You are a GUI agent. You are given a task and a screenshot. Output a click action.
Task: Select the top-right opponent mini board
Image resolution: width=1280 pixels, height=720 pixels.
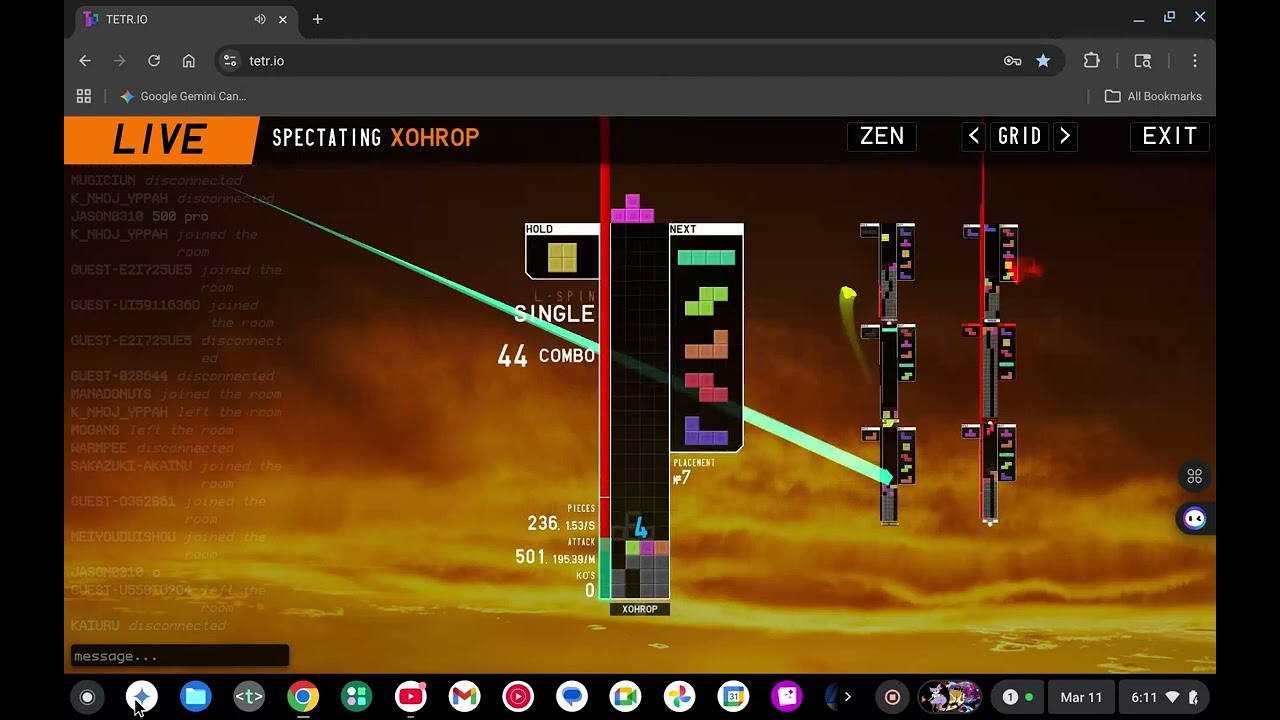point(990,270)
